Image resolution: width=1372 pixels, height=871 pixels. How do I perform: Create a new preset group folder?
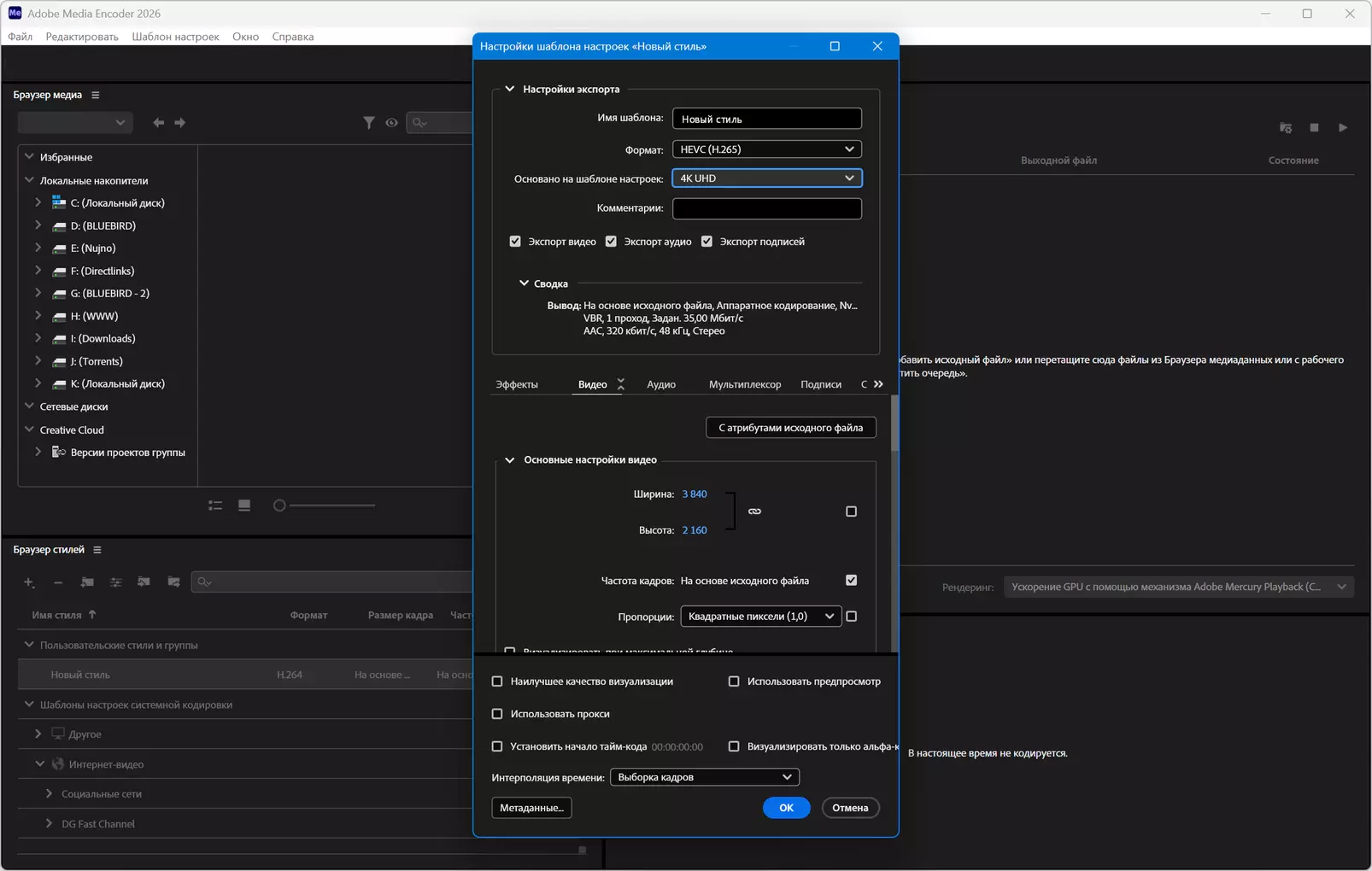(87, 582)
